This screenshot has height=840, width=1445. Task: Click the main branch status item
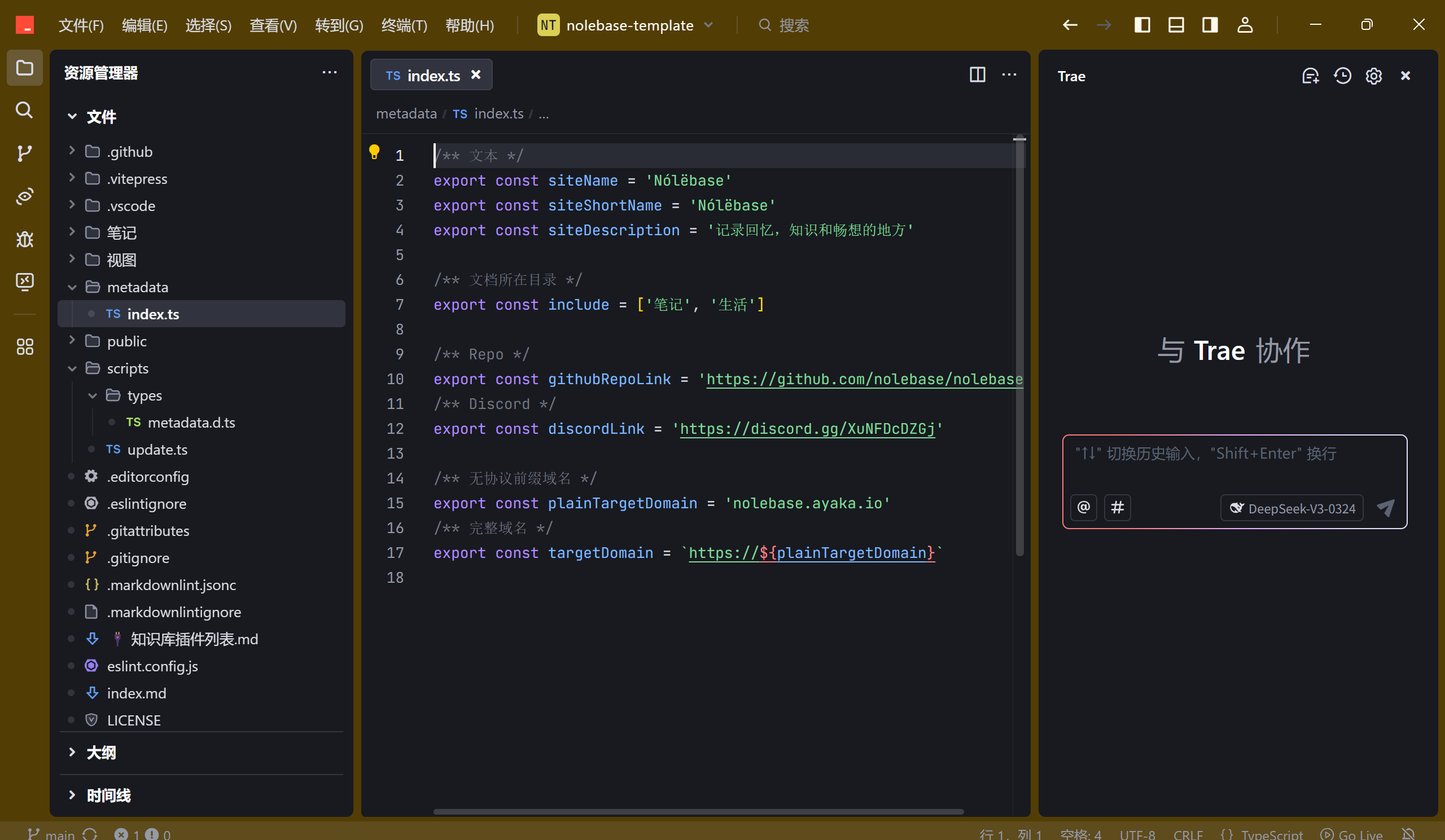click(51, 834)
